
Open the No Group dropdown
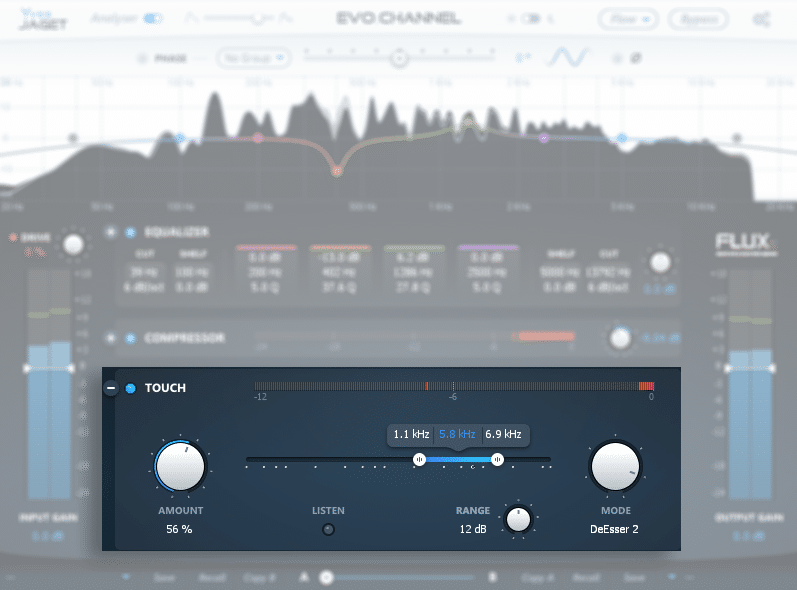click(x=254, y=58)
